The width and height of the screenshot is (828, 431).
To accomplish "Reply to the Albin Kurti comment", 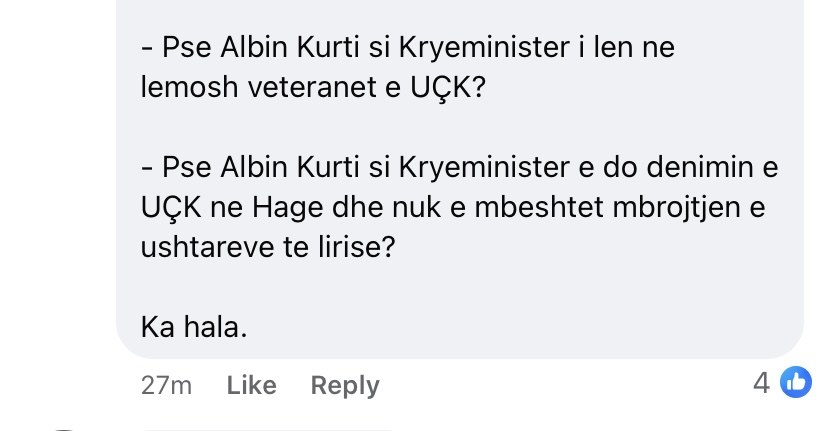I will point(345,385).
